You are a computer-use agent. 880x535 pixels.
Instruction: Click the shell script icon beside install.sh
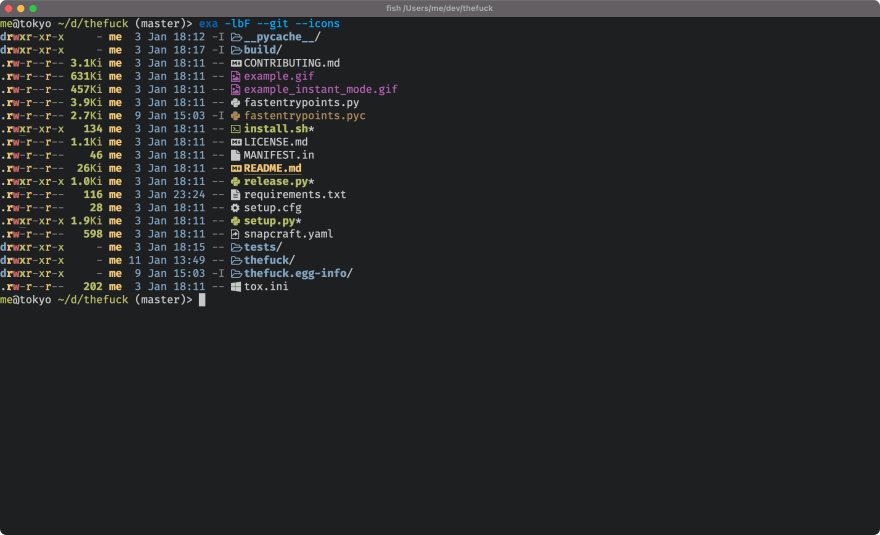236,129
